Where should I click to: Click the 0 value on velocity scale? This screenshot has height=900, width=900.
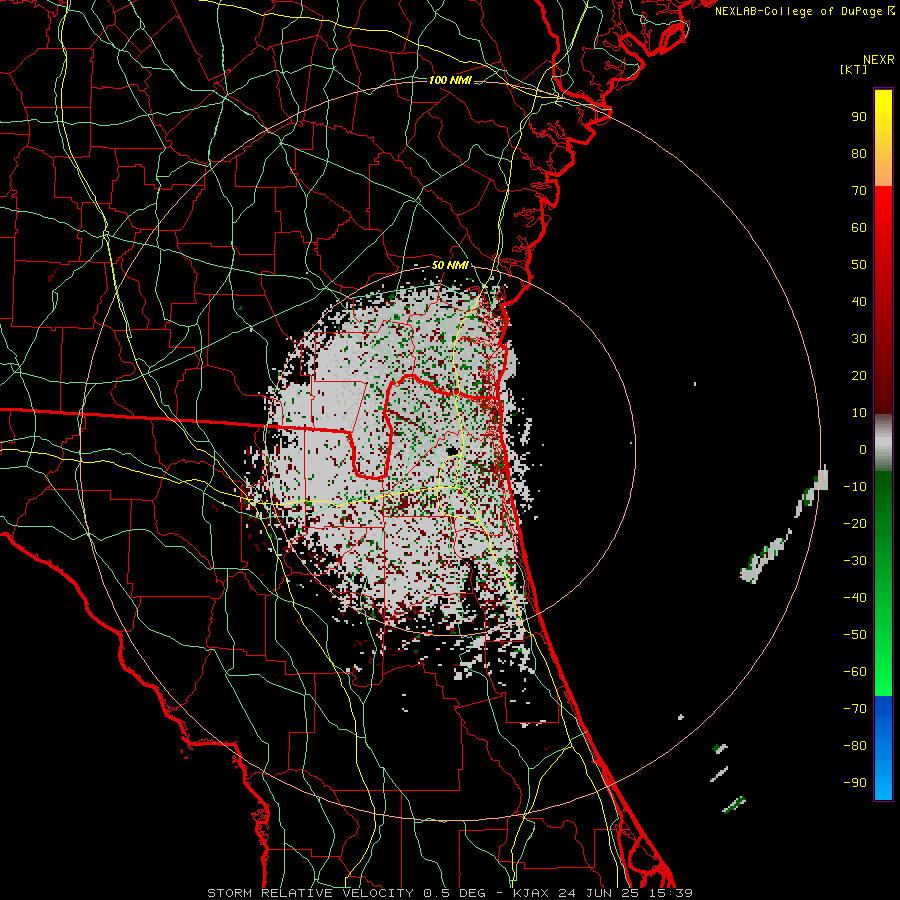[863, 450]
